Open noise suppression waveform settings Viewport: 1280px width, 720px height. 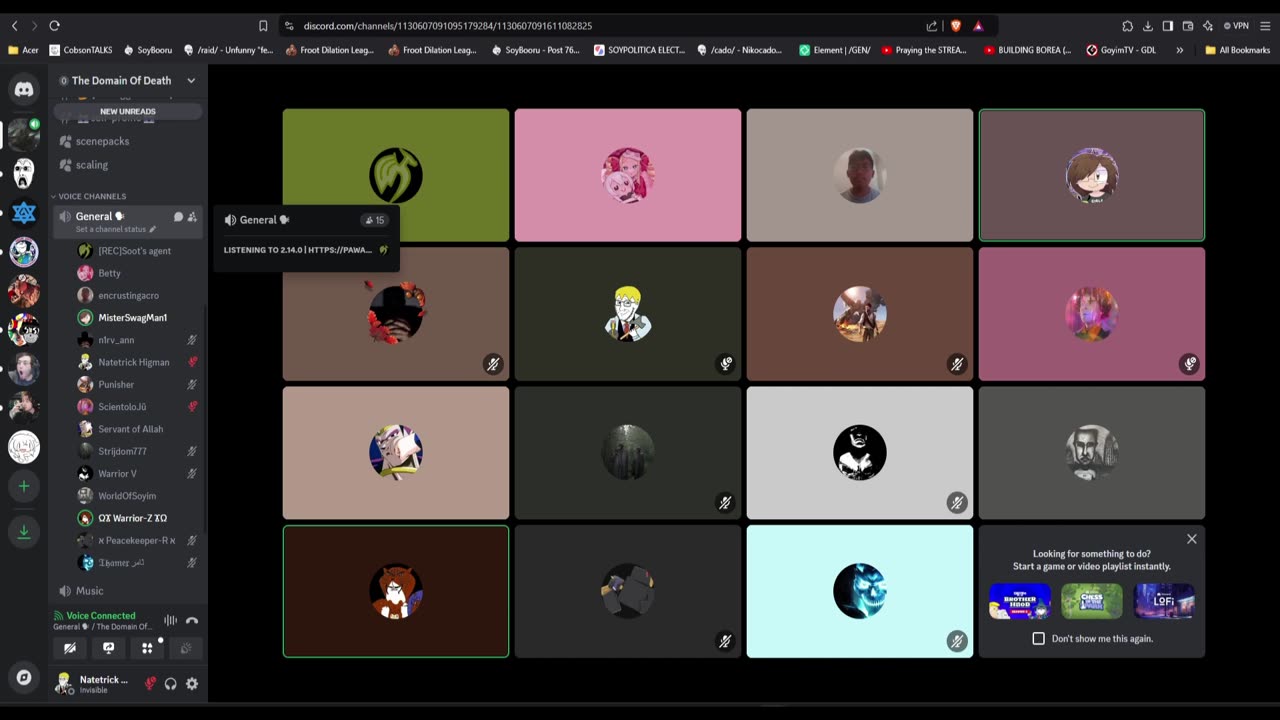(x=170, y=621)
